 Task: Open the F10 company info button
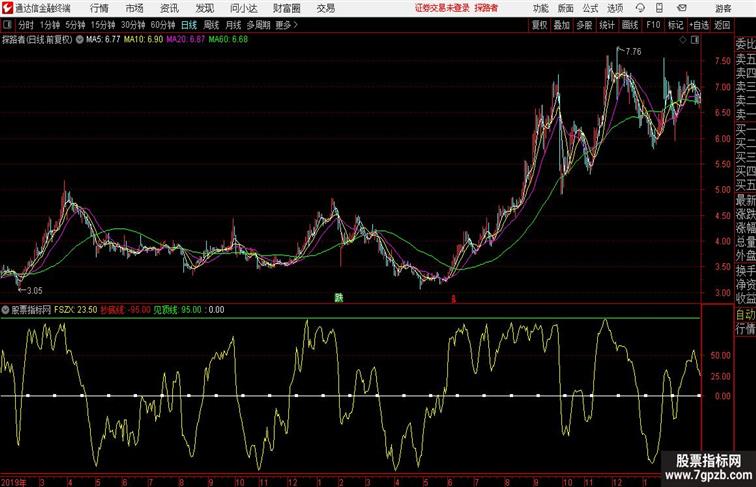[x=653, y=25]
